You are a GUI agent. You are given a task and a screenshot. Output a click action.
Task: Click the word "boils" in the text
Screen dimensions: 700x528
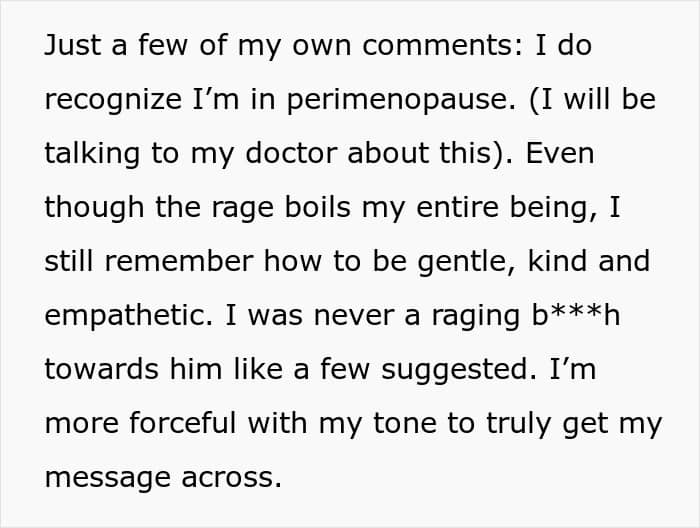click(x=318, y=207)
